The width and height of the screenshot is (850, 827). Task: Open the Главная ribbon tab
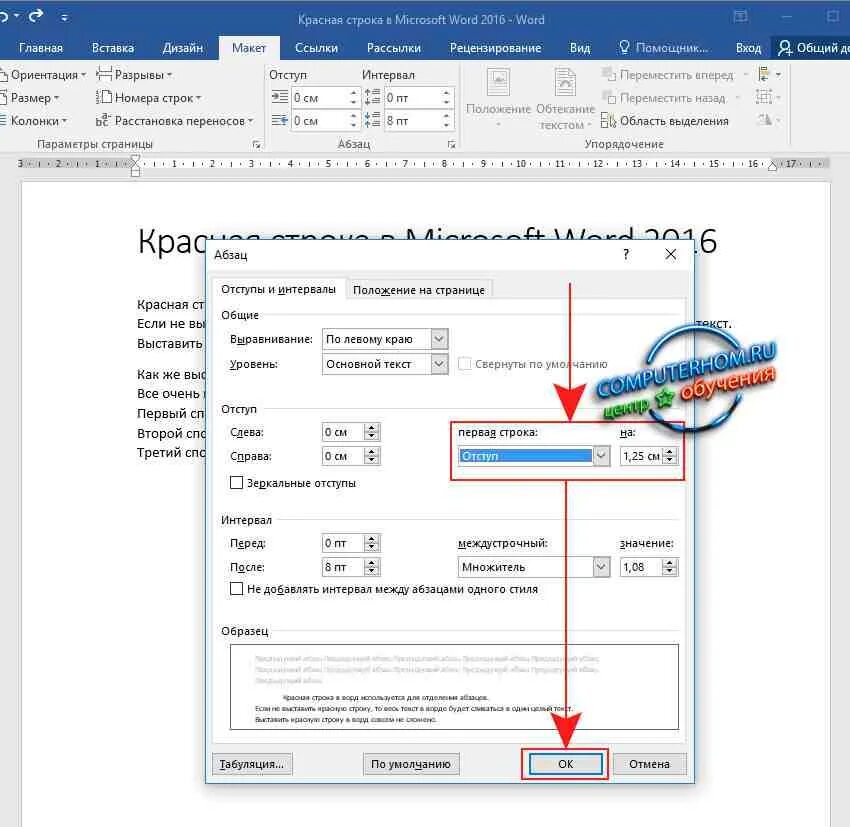[41, 48]
